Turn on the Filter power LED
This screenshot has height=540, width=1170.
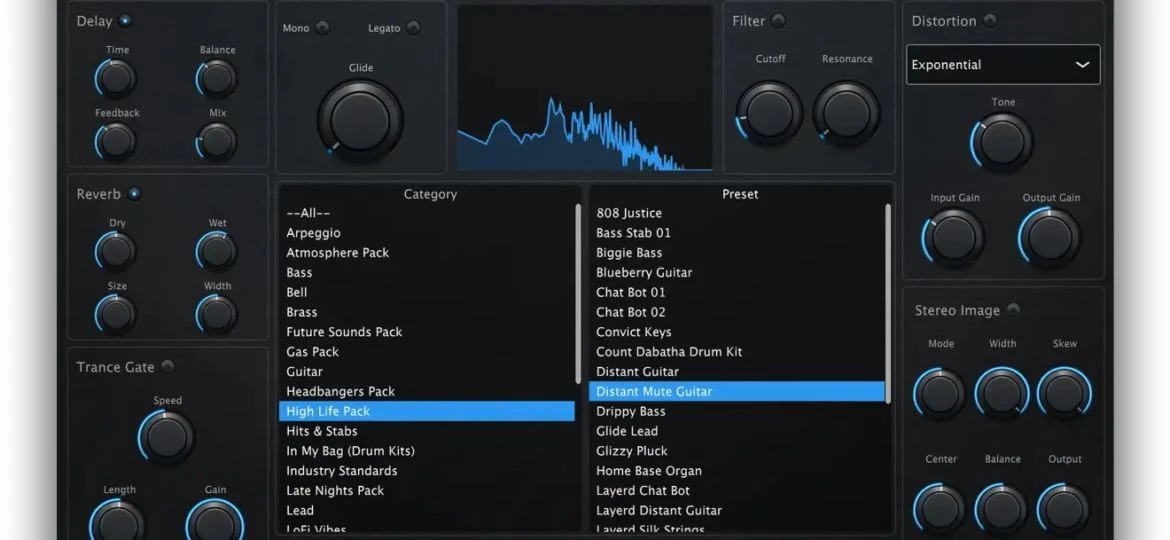(778, 21)
